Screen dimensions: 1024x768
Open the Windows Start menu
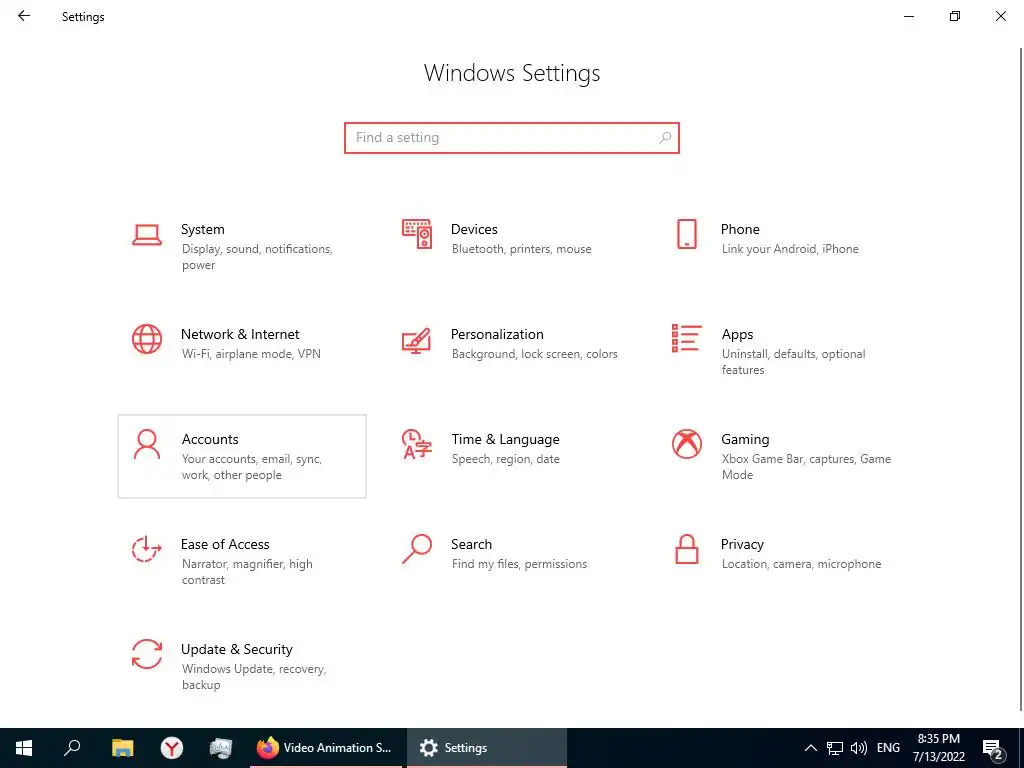pos(24,748)
